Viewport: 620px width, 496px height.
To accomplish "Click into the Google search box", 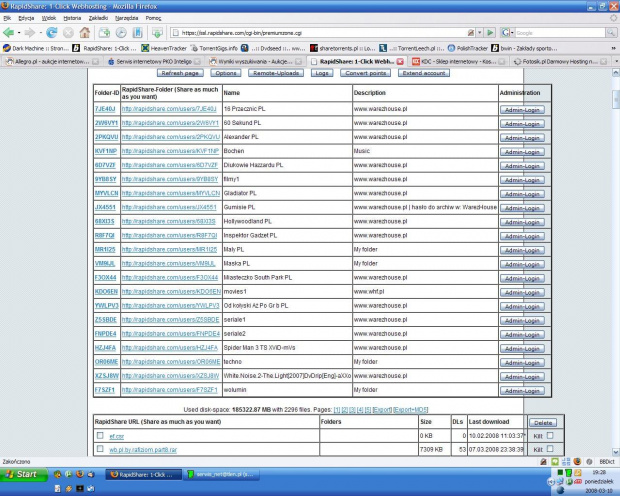I will point(560,33).
